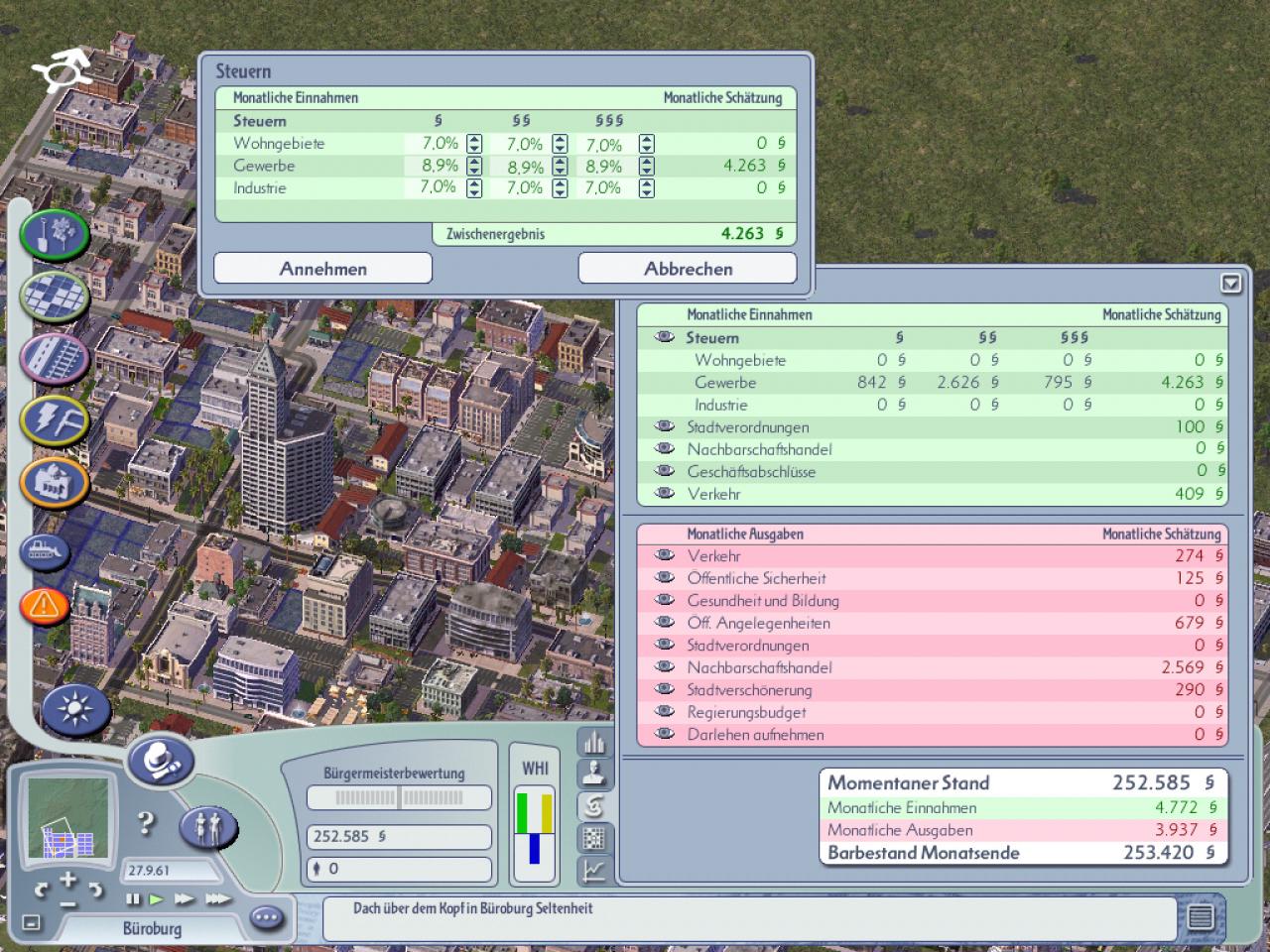Open the Büroburg city name label
This screenshot has height=952, width=1270.
point(152,928)
